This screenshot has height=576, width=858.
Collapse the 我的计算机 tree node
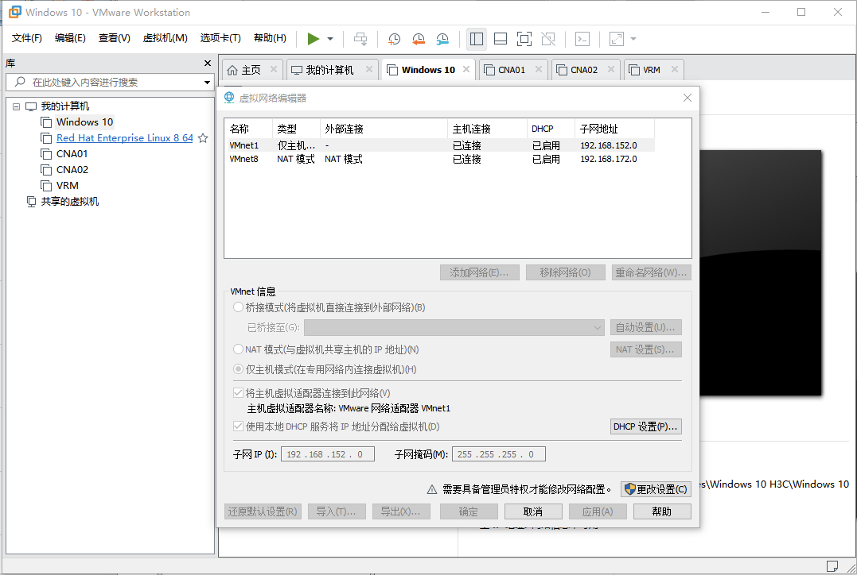16,107
